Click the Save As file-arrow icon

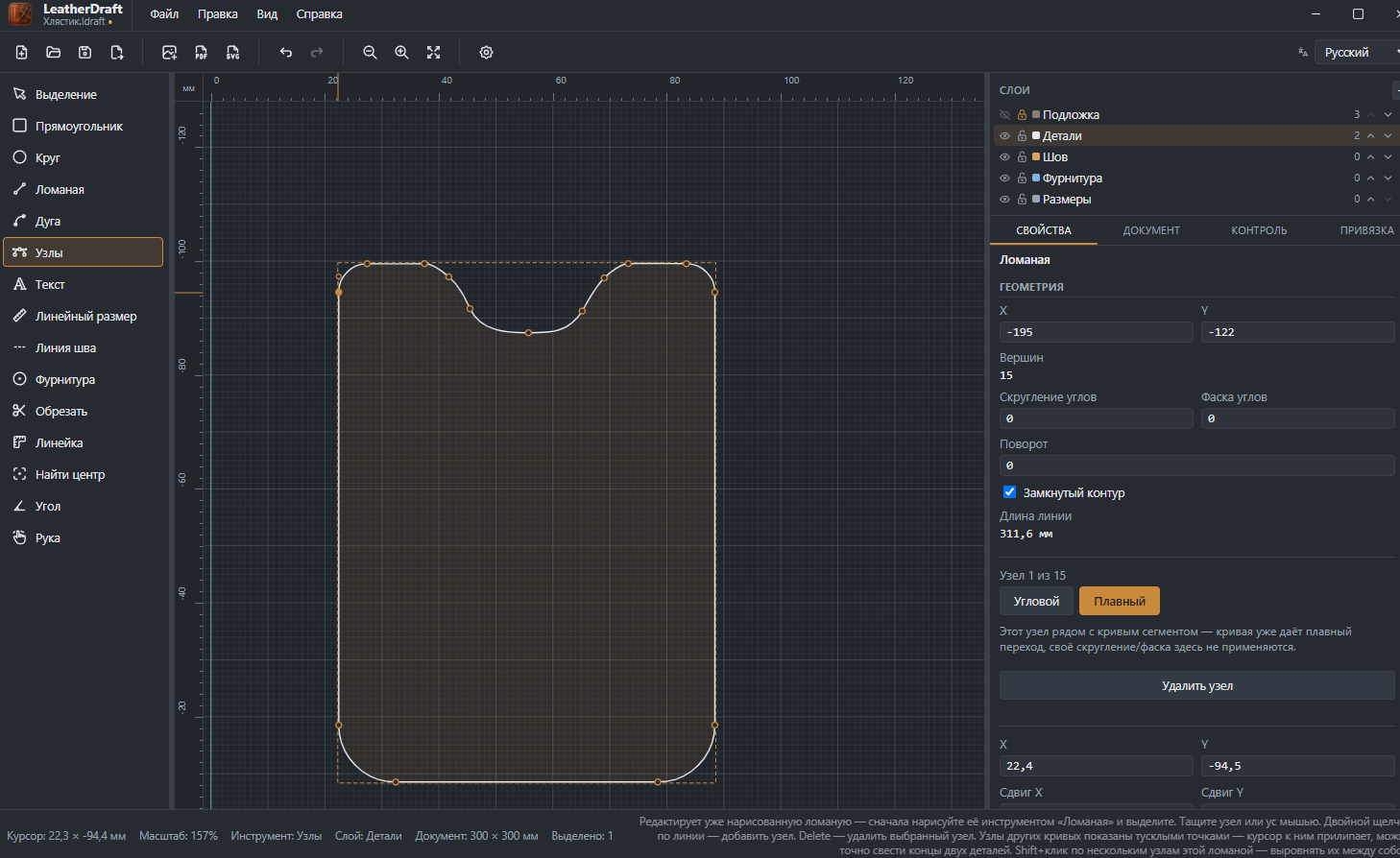pyautogui.click(x=117, y=53)
